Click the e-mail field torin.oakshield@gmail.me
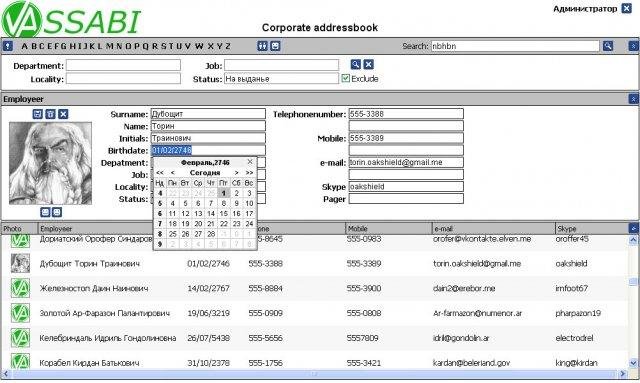Screen dimensions: 640x383 (406, 162)
